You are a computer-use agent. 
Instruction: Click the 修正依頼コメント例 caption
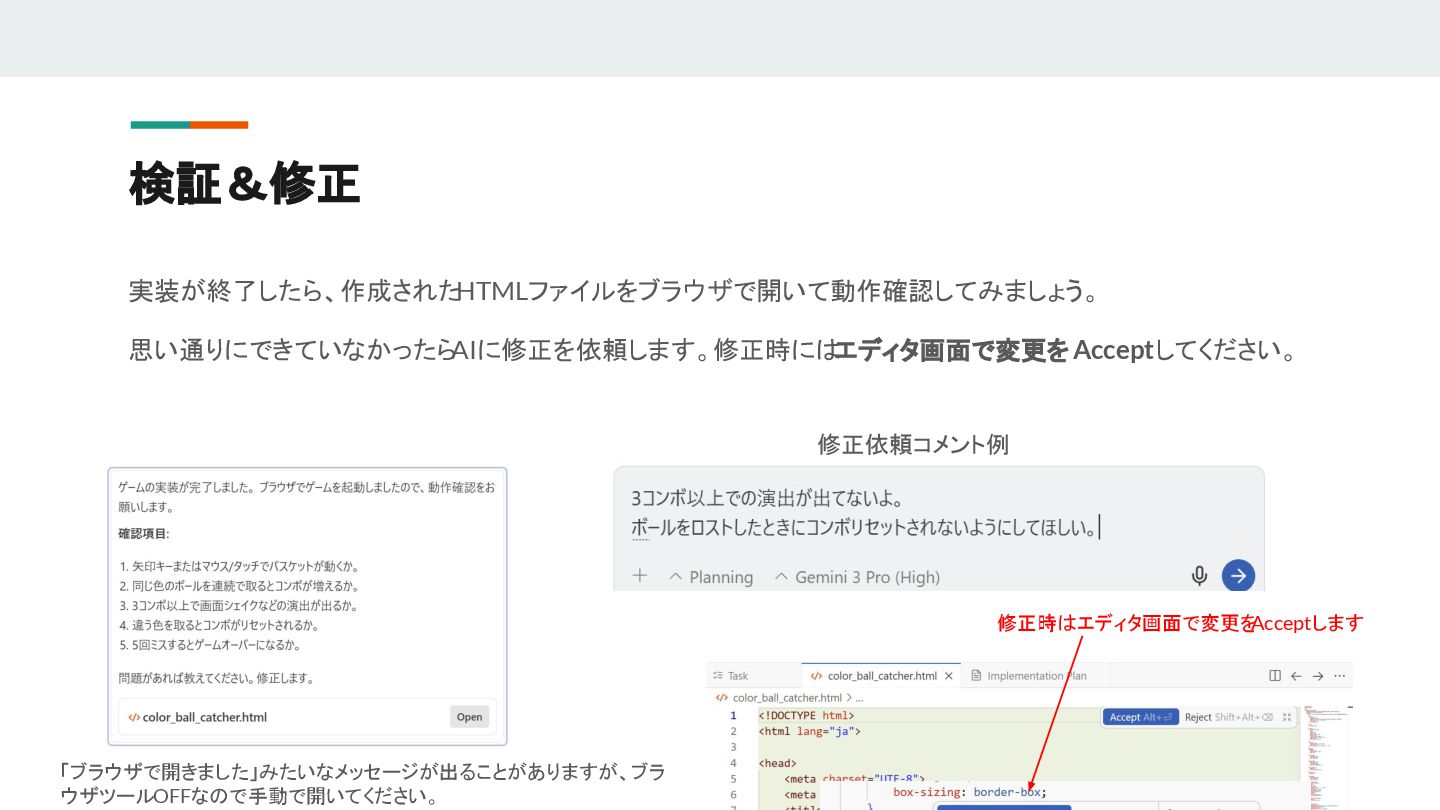pos(913,444)
